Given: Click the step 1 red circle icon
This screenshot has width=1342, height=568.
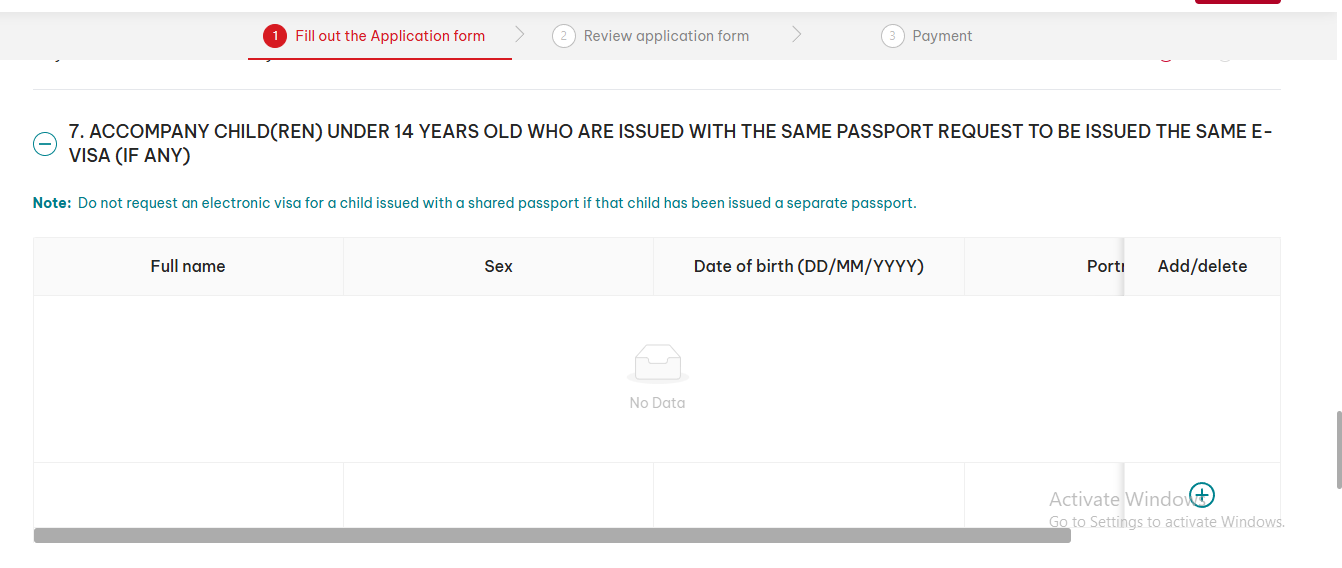Looking at the screenshot, I should coord(275,36).
